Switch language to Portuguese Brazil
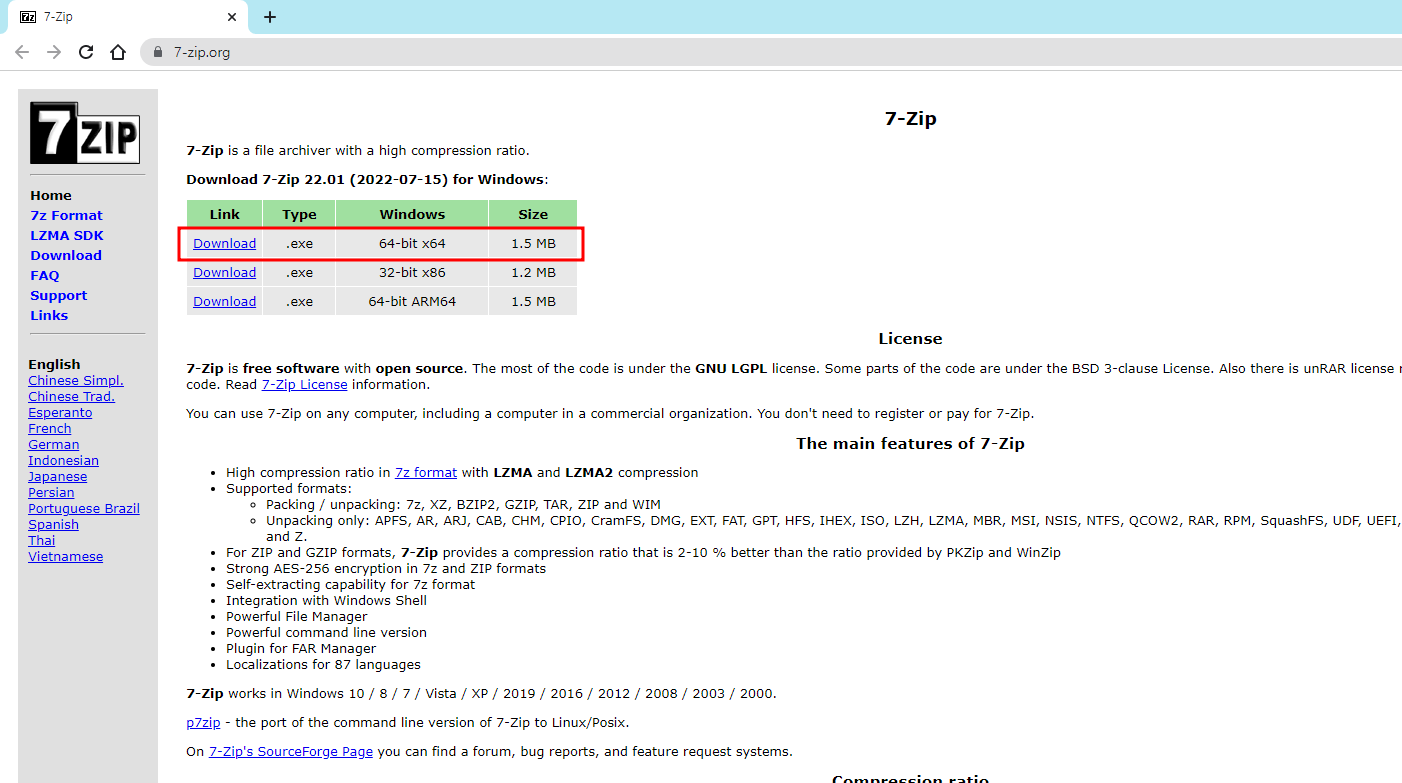The height and width of the screenshot is (783, 1402). point(84,509)
